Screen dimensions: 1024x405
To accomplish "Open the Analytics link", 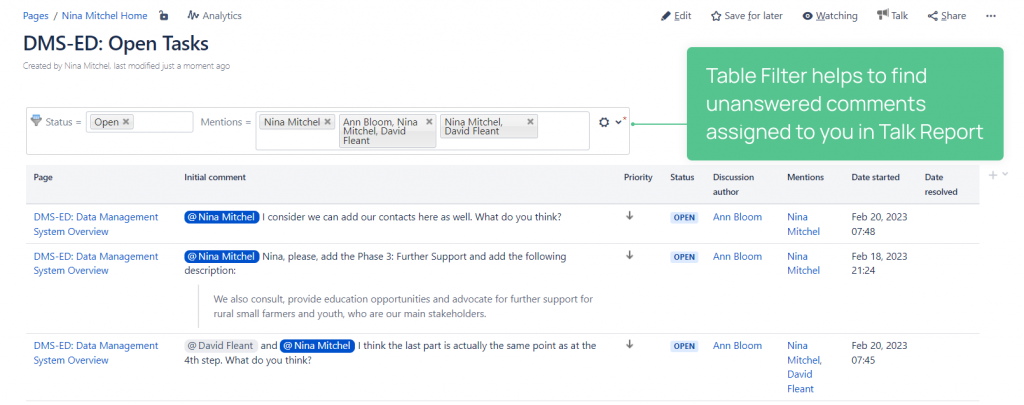I will [214, 16].
